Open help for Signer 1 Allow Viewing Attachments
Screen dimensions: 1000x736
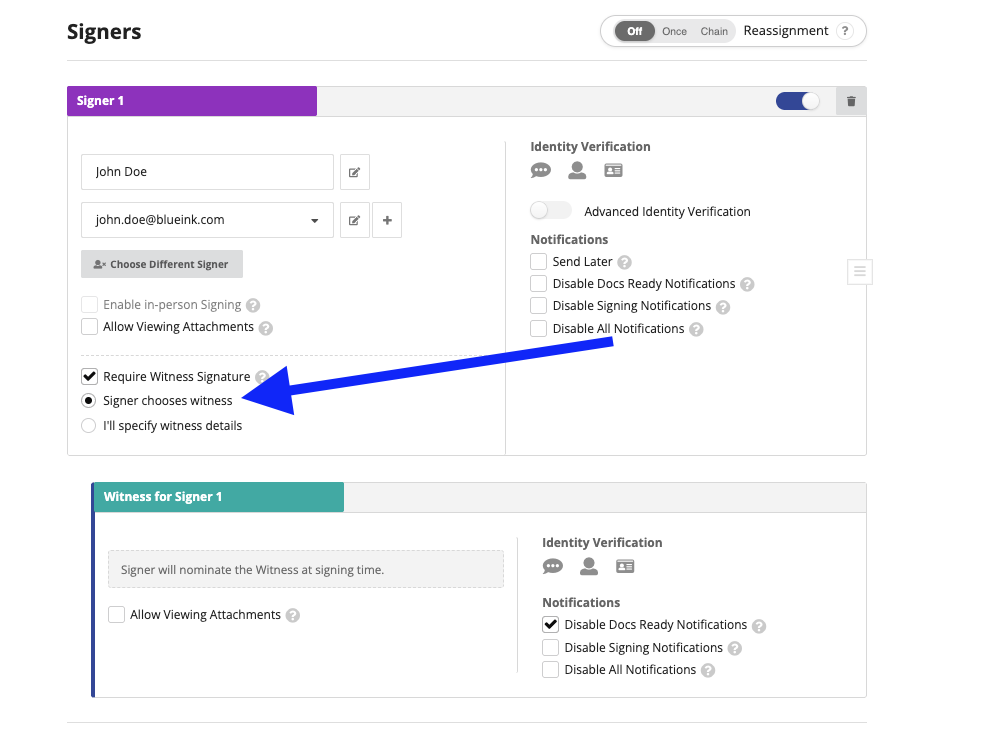(x=266, y=328)
